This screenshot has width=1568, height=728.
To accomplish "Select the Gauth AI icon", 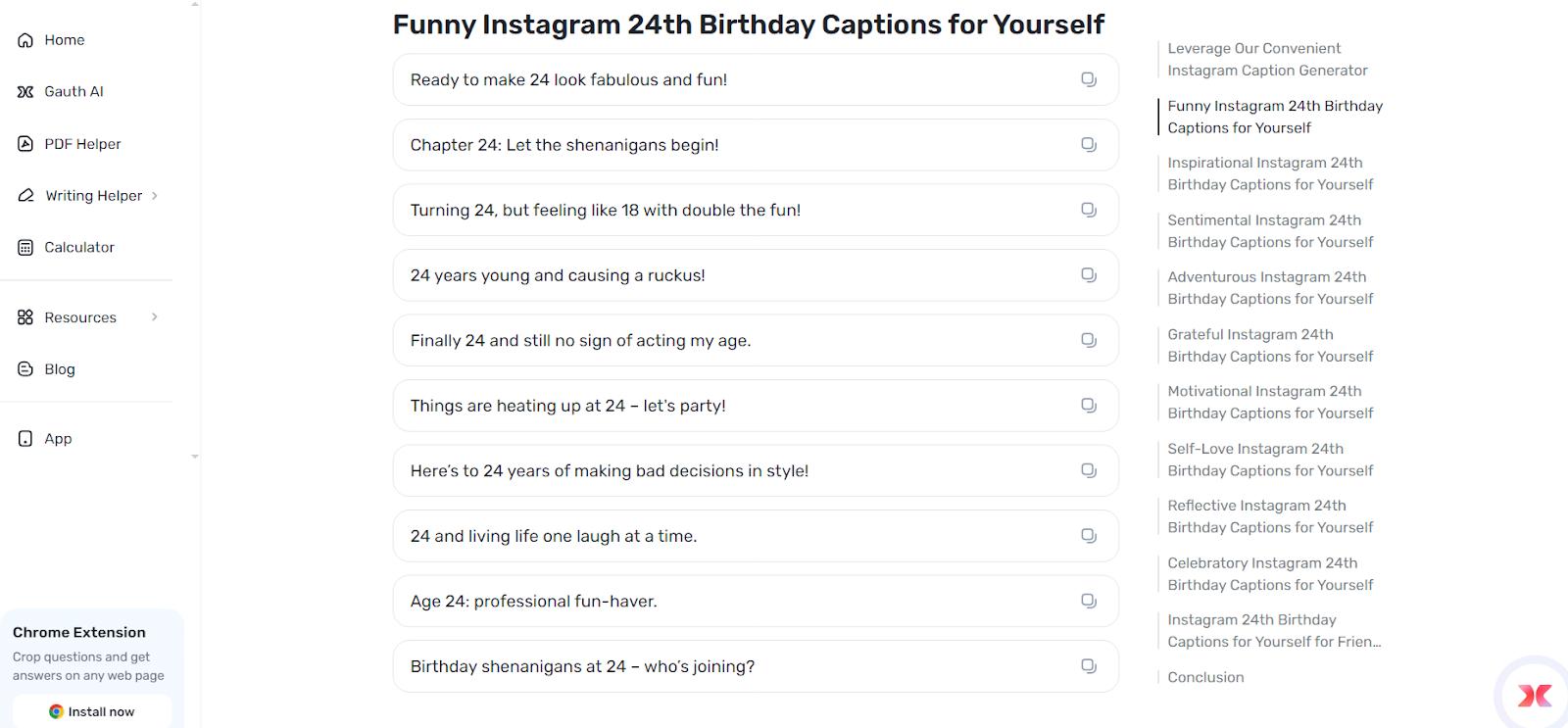I will click(x=24, y=91).
